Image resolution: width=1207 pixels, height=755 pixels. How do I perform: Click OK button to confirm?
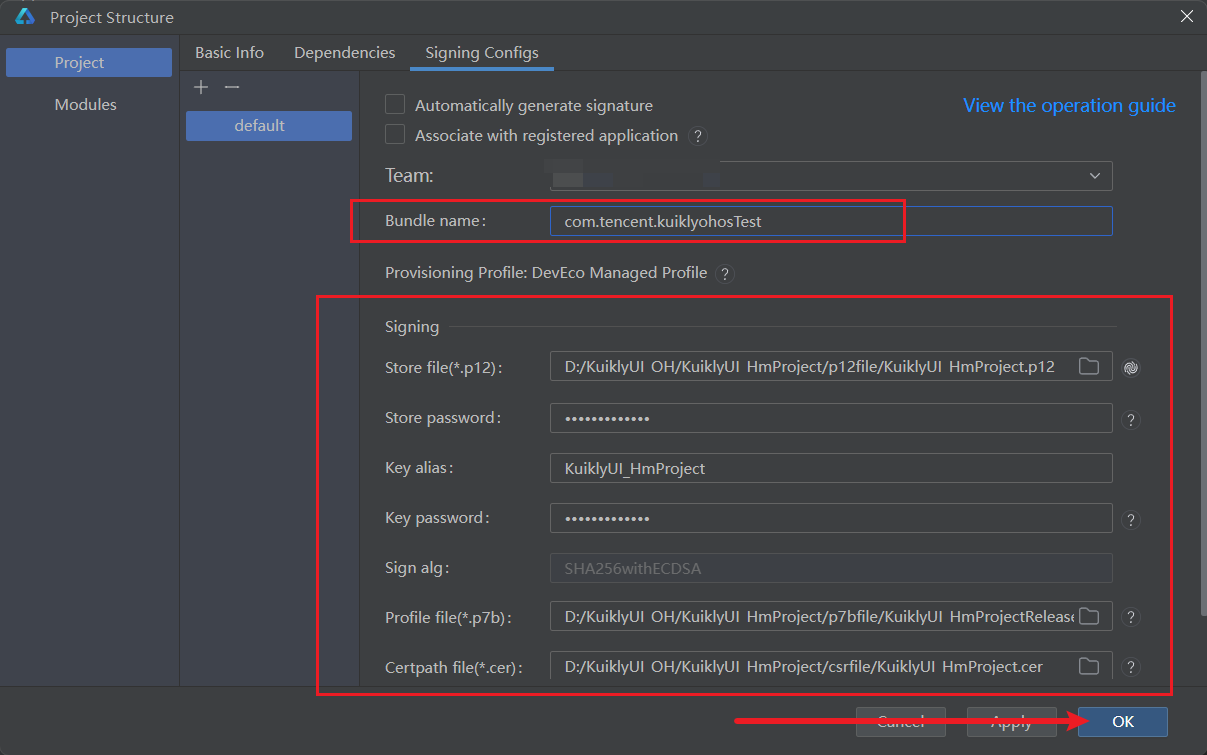pyautogui.click(x=1123, y=721)
